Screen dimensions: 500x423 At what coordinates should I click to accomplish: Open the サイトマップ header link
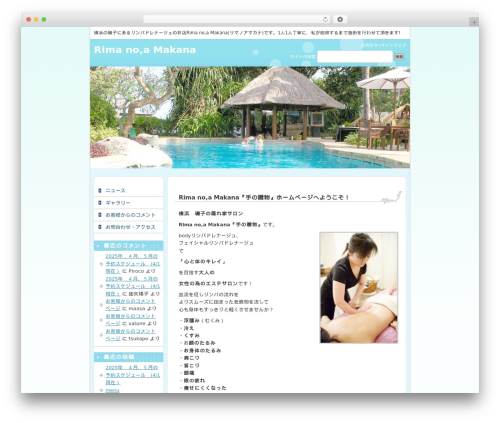coord(393,45)
